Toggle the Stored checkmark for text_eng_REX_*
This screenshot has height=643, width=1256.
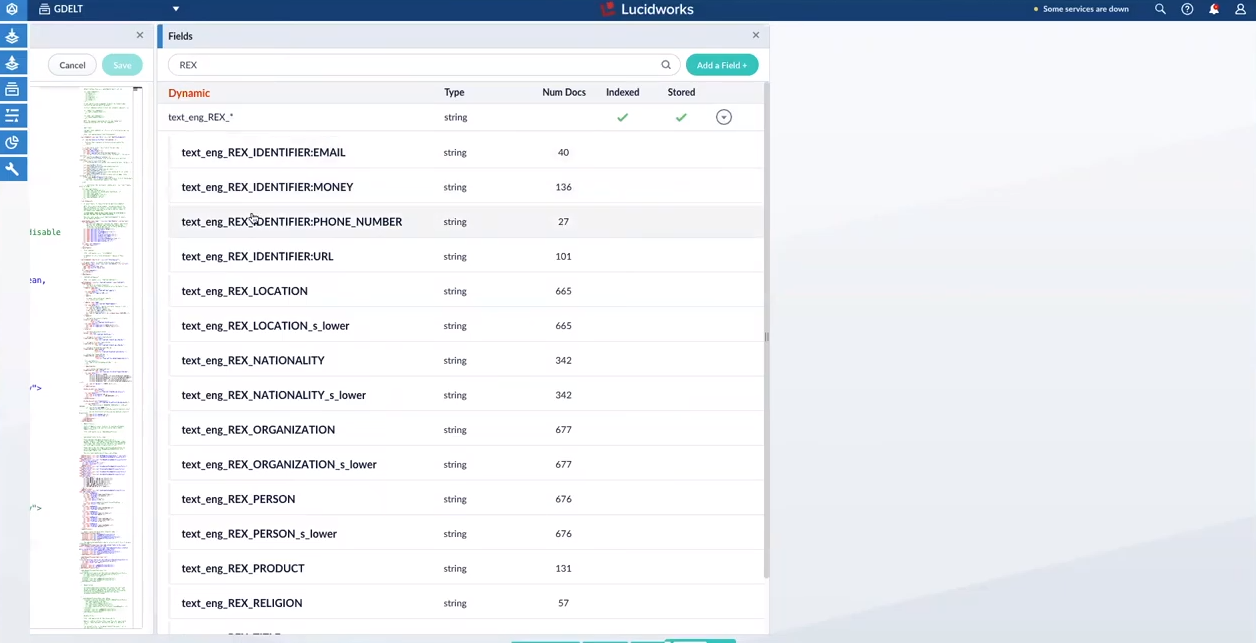tap(681, 117)
